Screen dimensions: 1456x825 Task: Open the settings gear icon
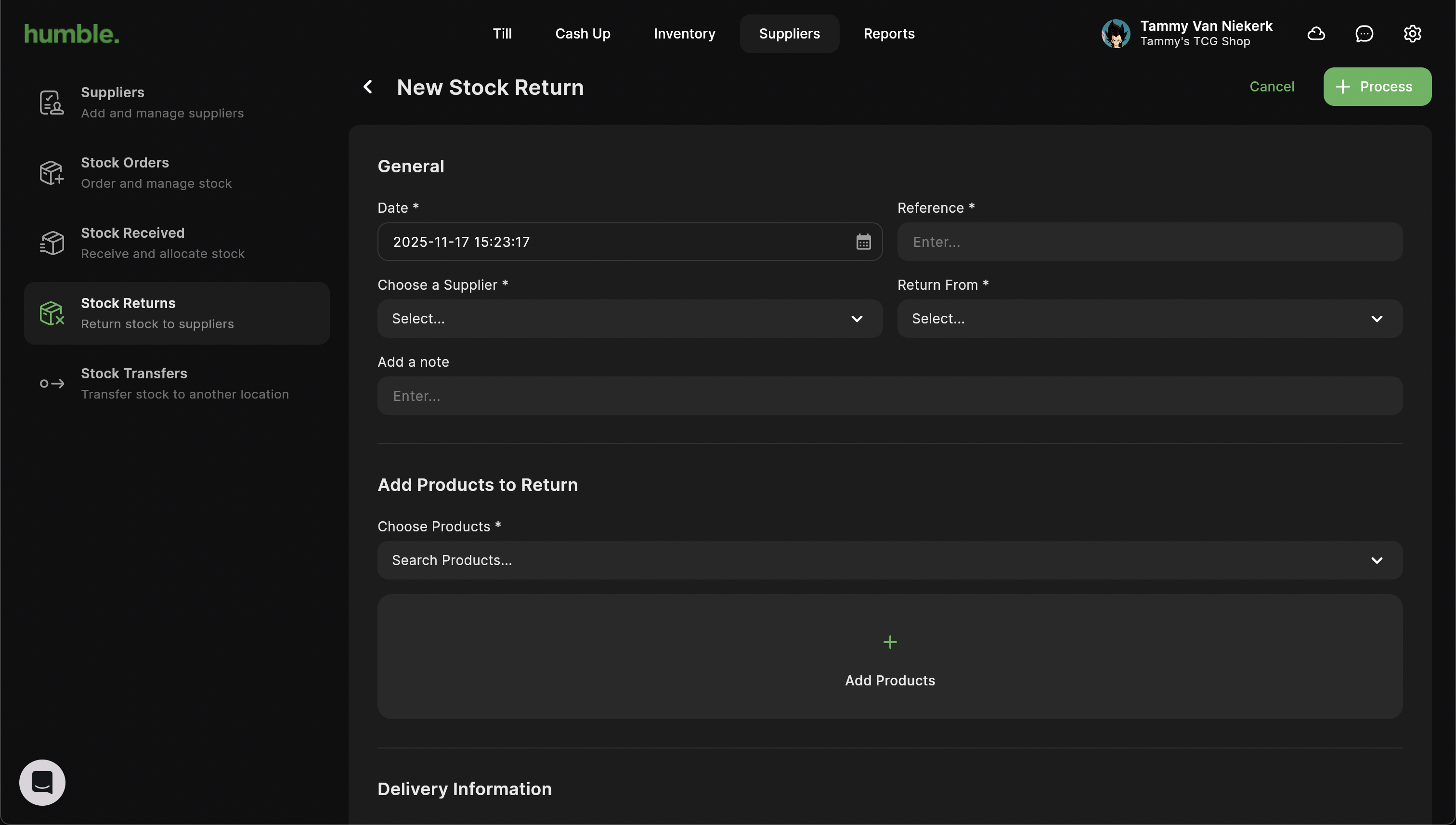coord(1412,34)
